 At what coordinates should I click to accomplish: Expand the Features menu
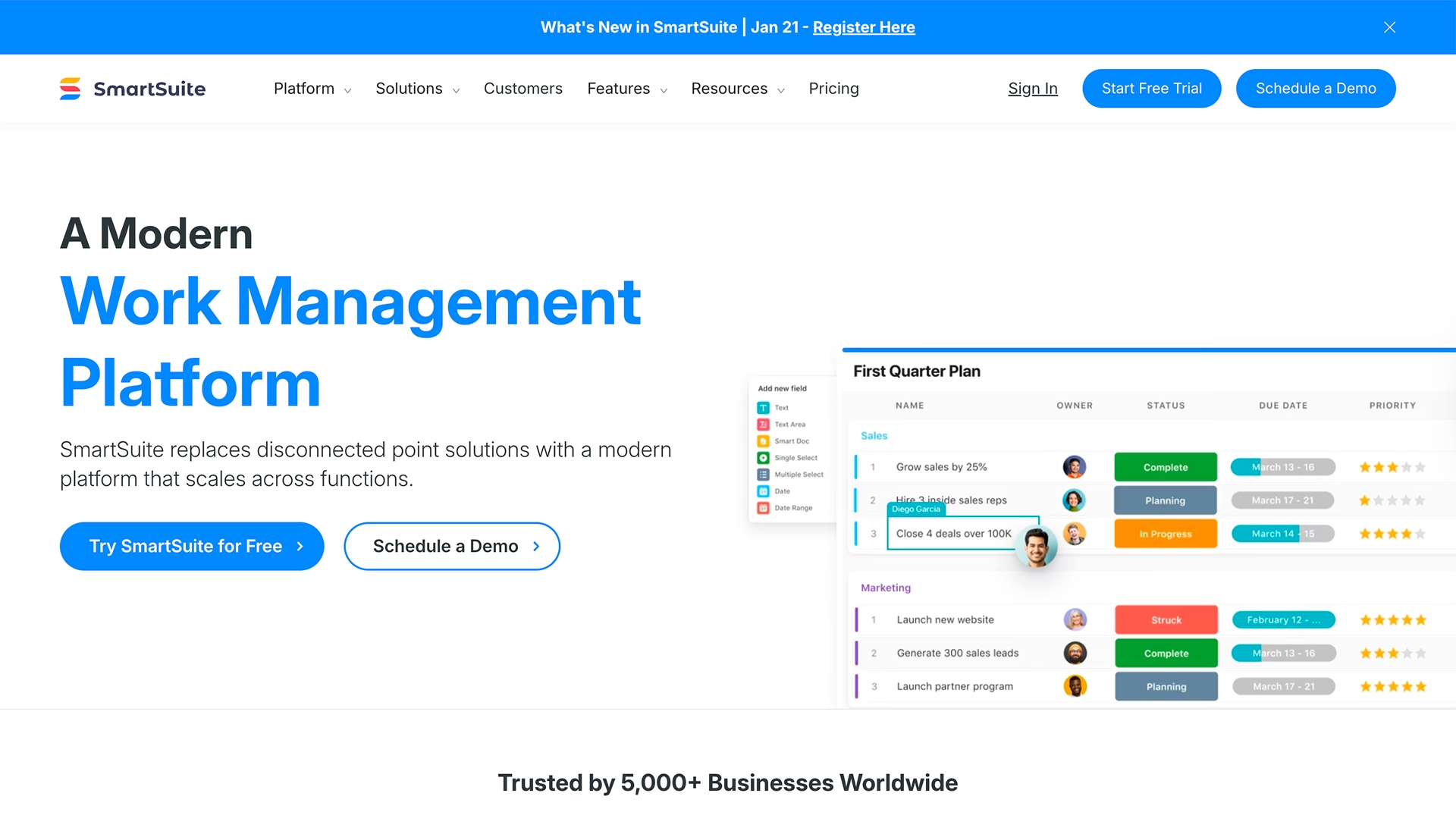[627, 89]
